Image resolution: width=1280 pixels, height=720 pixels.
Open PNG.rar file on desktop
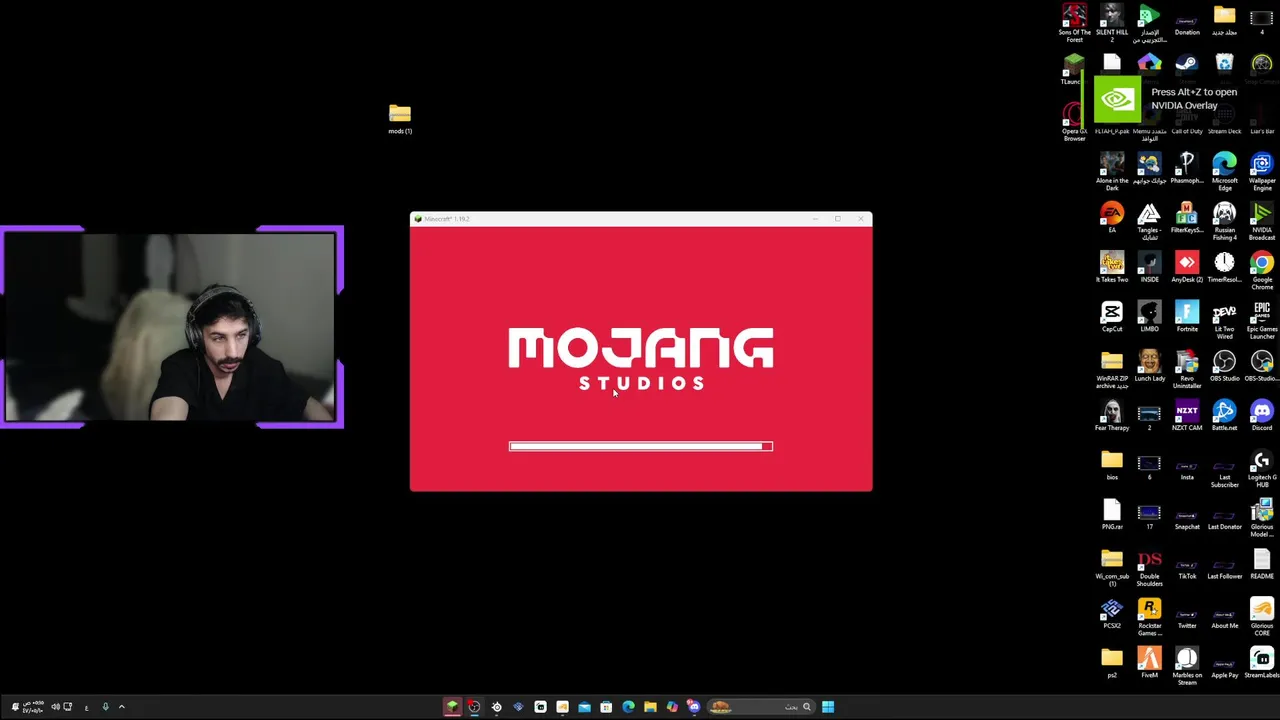[x=1112, y=514]
